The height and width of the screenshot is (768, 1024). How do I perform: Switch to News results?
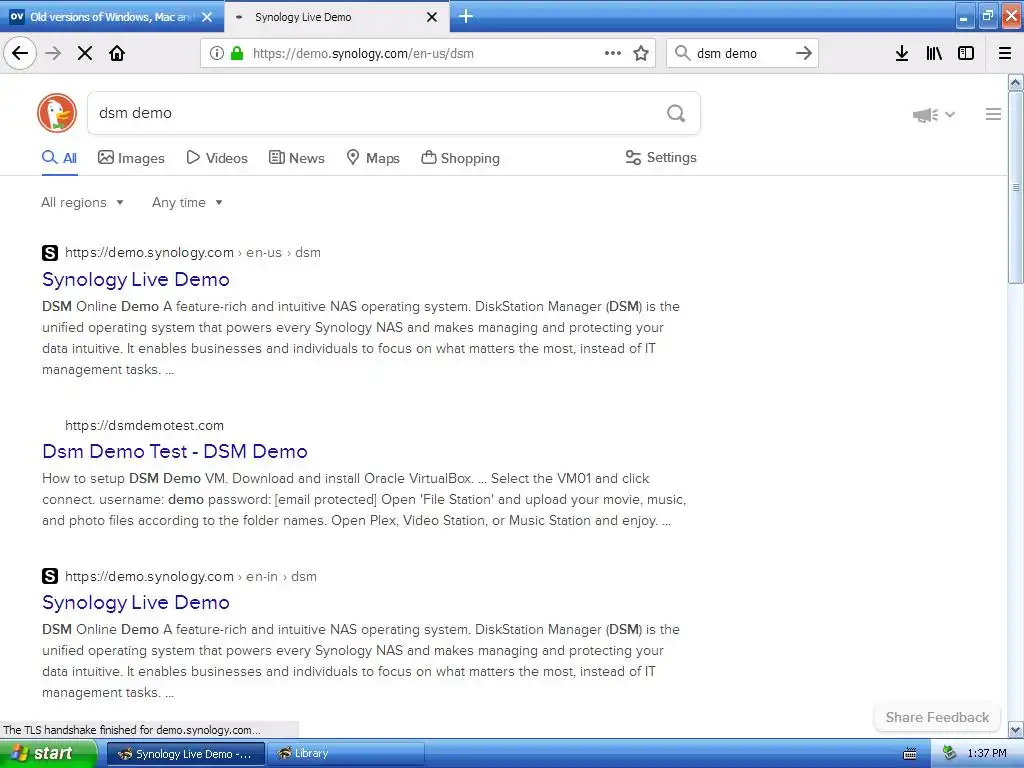tap(297, 158)
